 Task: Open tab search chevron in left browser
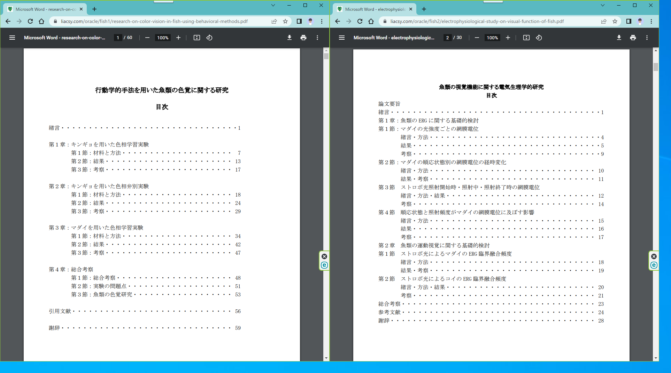(273, 6)
